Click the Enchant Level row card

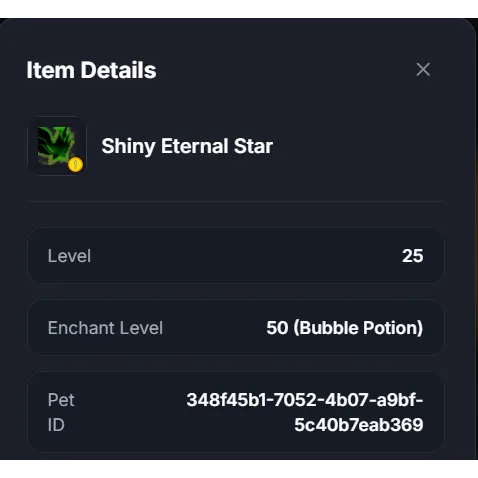click(236, 328)
